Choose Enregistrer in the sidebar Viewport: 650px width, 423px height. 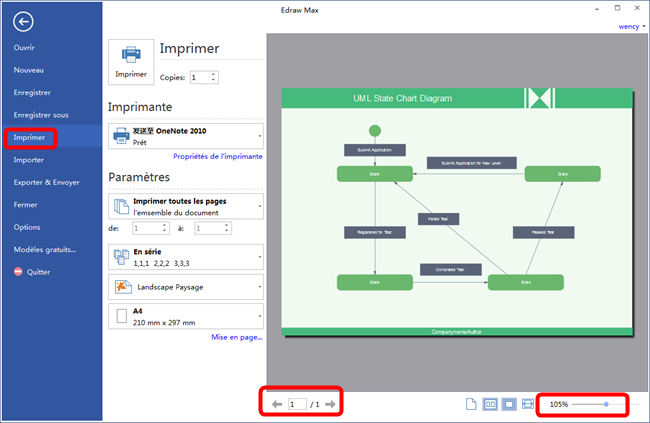[x=32, y=92]
